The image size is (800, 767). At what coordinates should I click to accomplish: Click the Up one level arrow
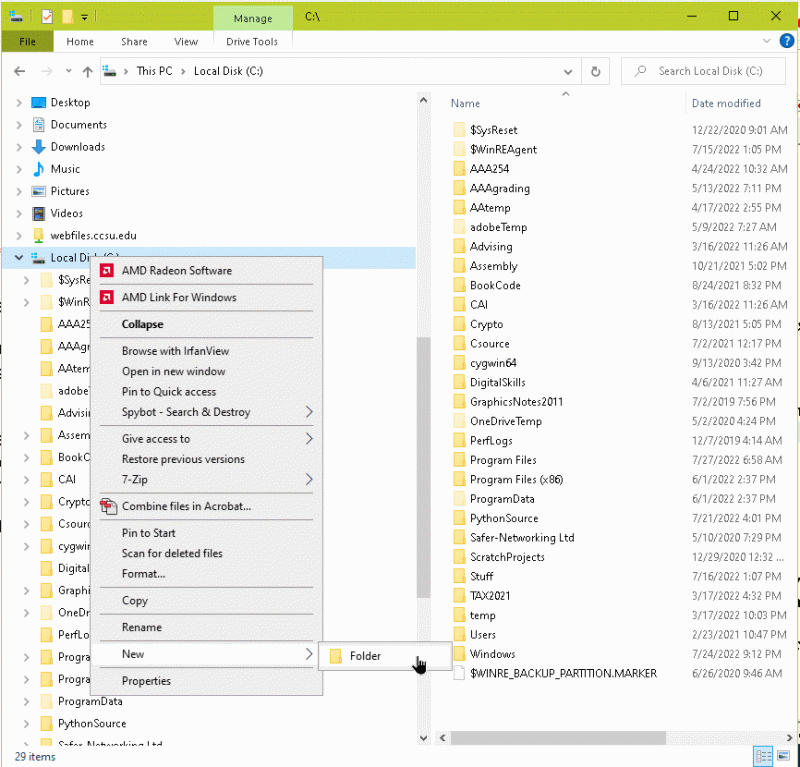(88, 71)
